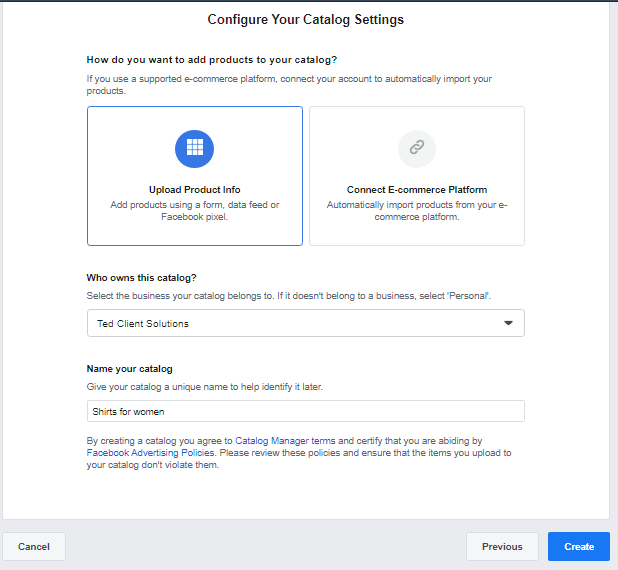Click the 'How do you want to add products' heading
This screenshot has width=618, height=570.
212,60
